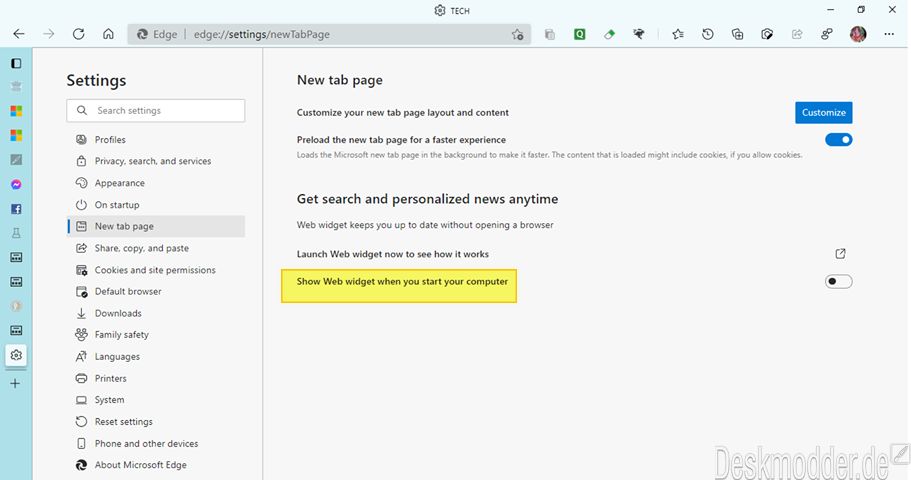Switch to the Messenger vertical tab
The image size is (911, 480).
pyautogui.click(x=16, y=184)
